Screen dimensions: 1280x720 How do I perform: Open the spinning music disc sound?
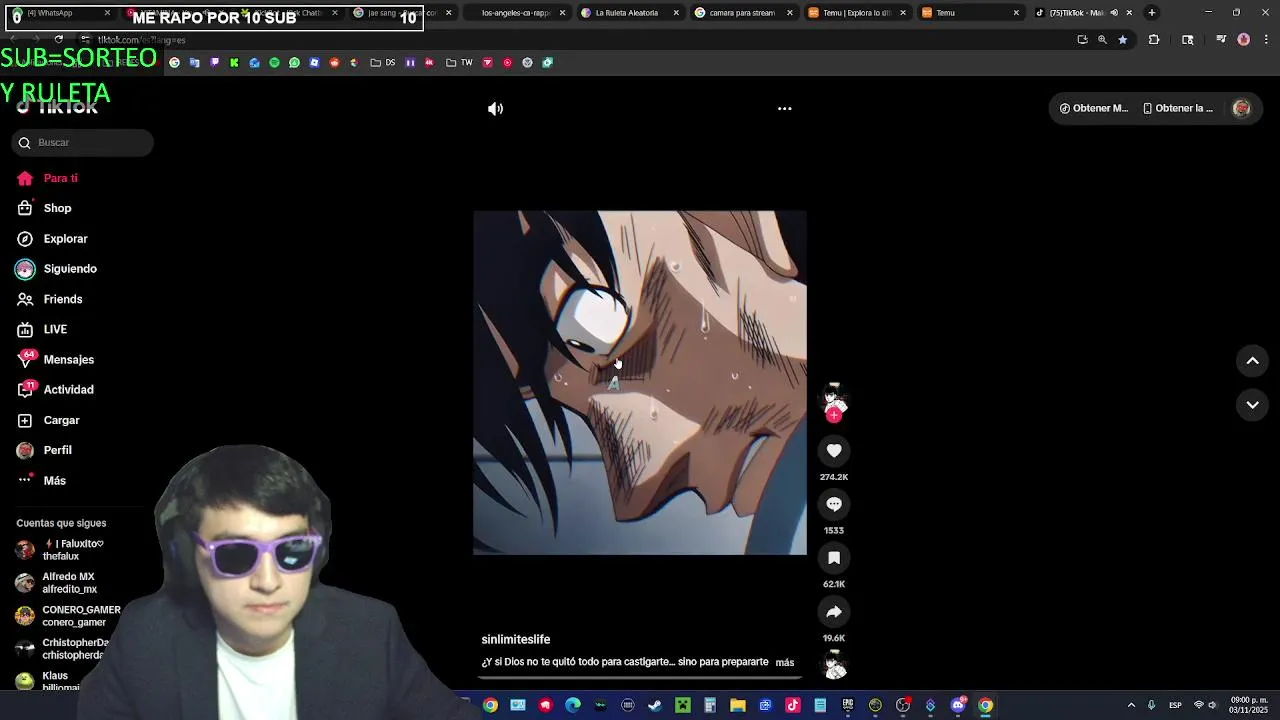[834, 665]
